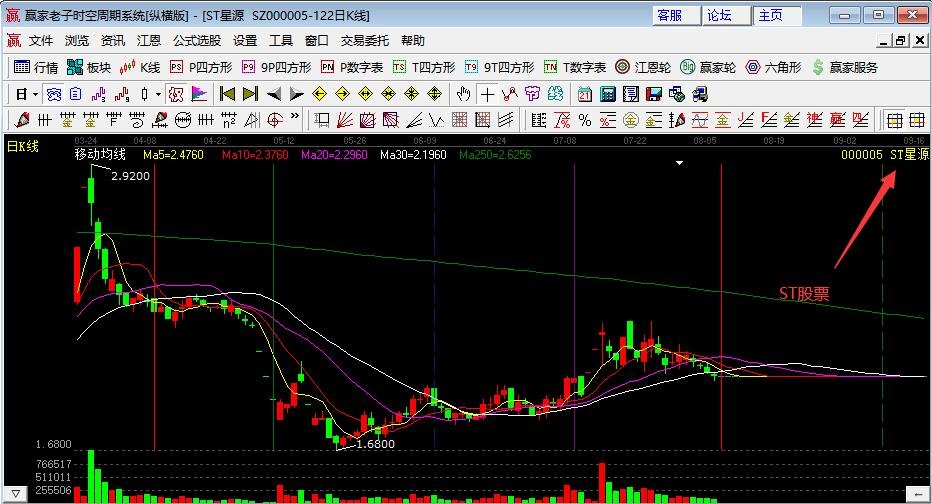
Task: Open the 9P四方形 tool
Action: [x=276, y=67]
